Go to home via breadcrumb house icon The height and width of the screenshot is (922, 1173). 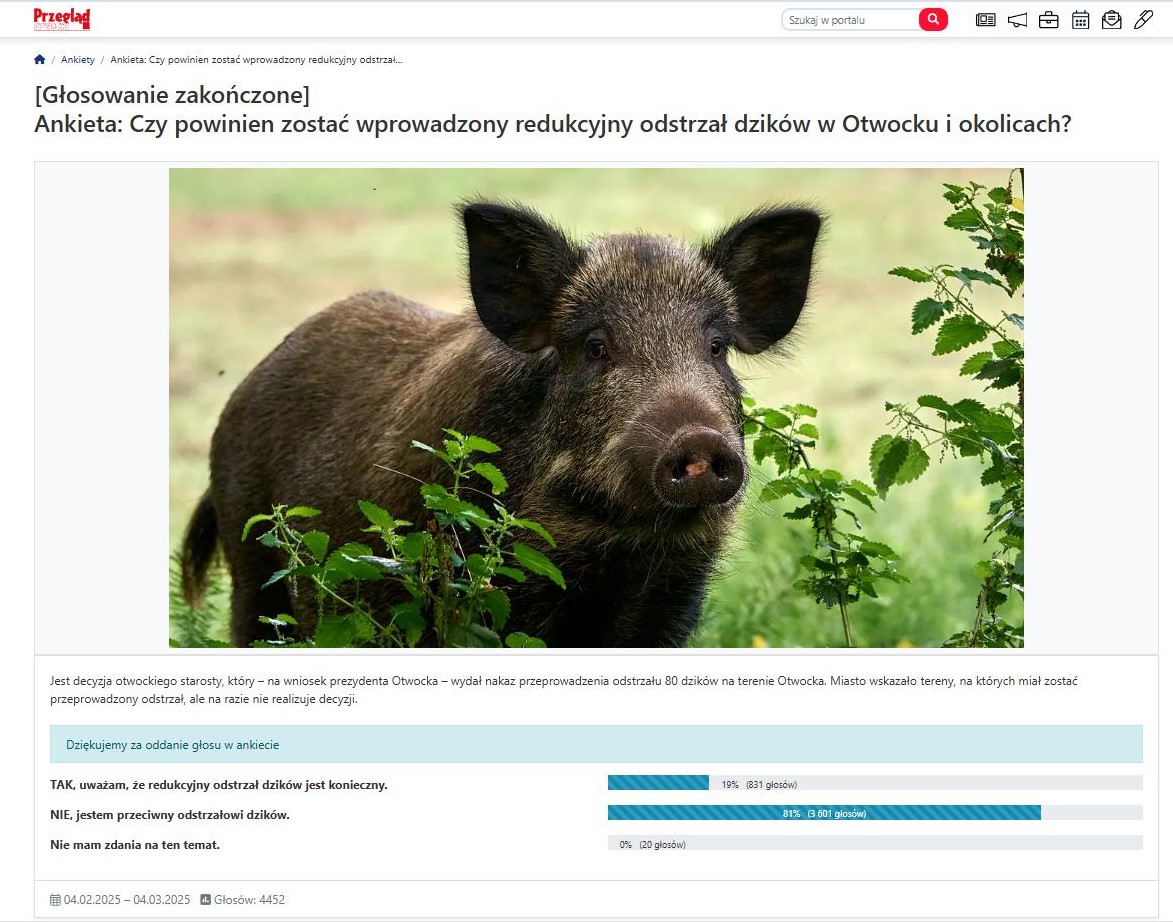40,59
